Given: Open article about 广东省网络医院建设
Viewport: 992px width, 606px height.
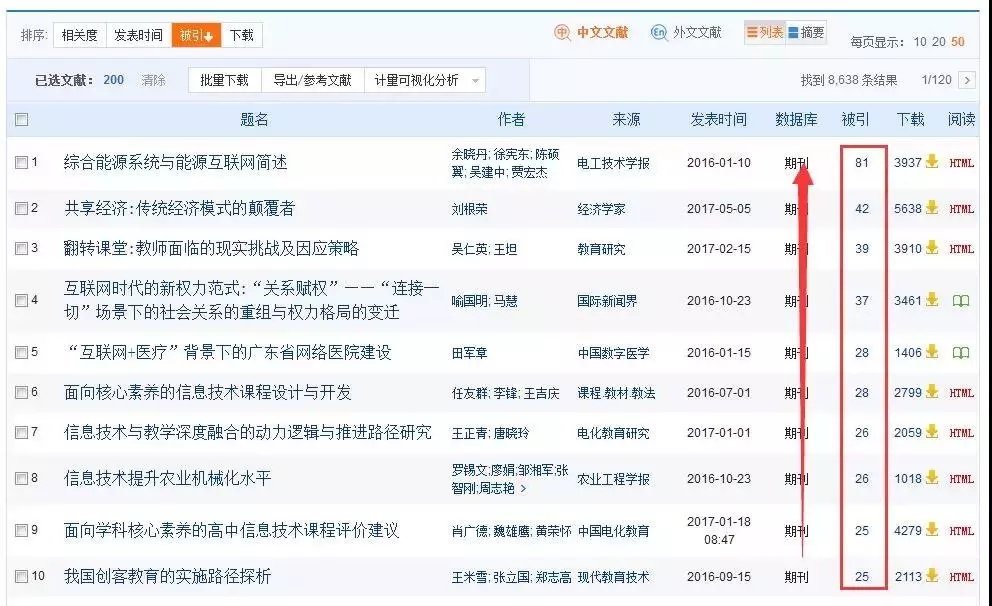Looking at the screenshot, I should [228, 352].
